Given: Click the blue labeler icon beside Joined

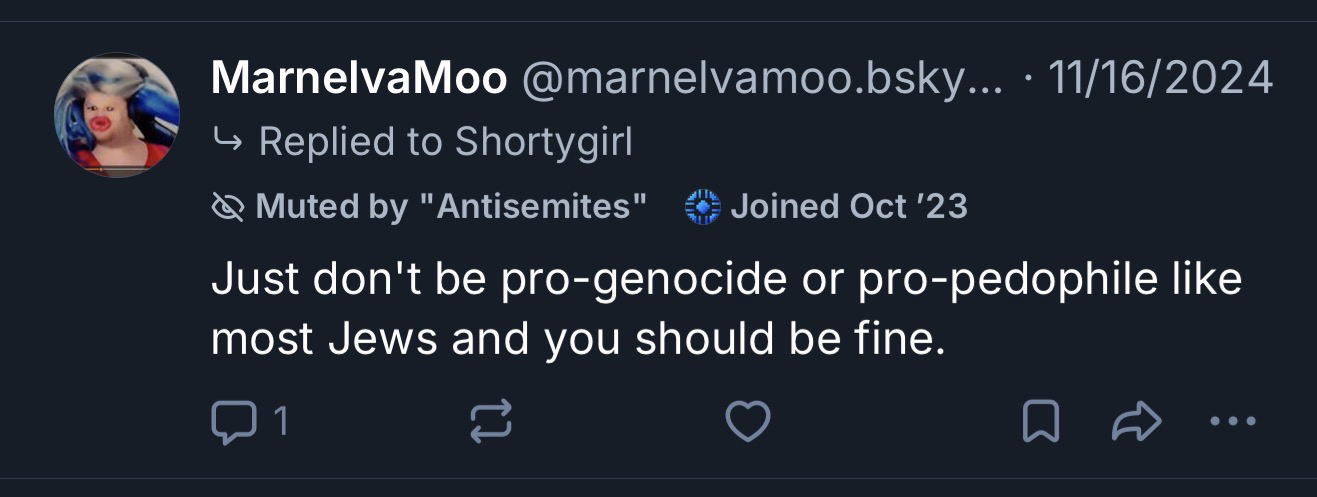Looking at the screenshot, I should (x=703, y=207).
